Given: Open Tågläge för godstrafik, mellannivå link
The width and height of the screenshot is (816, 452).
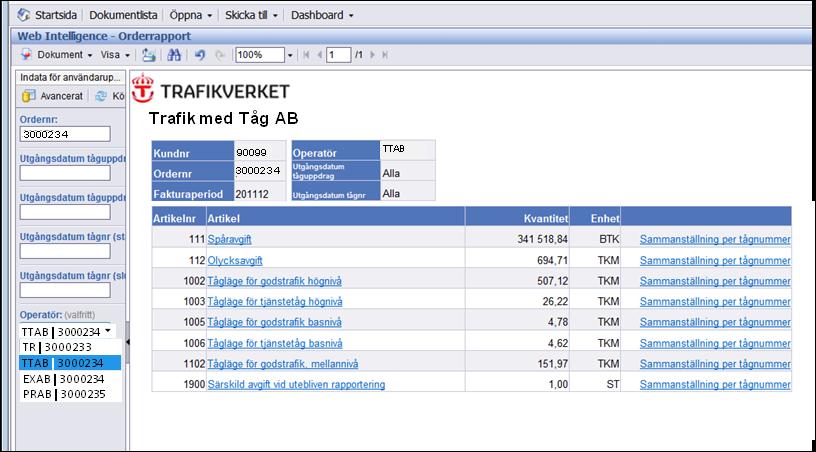Looking at the screenshot, I should coord(283,364).
